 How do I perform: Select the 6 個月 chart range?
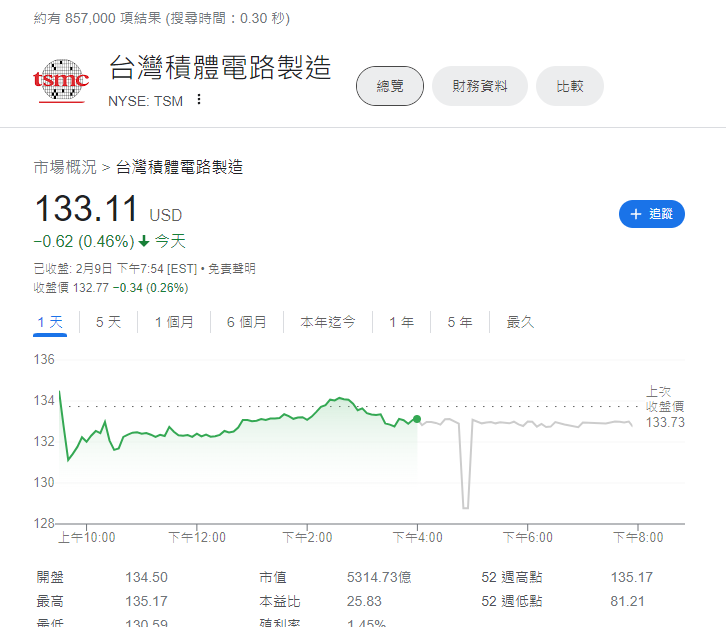point(247,322)
